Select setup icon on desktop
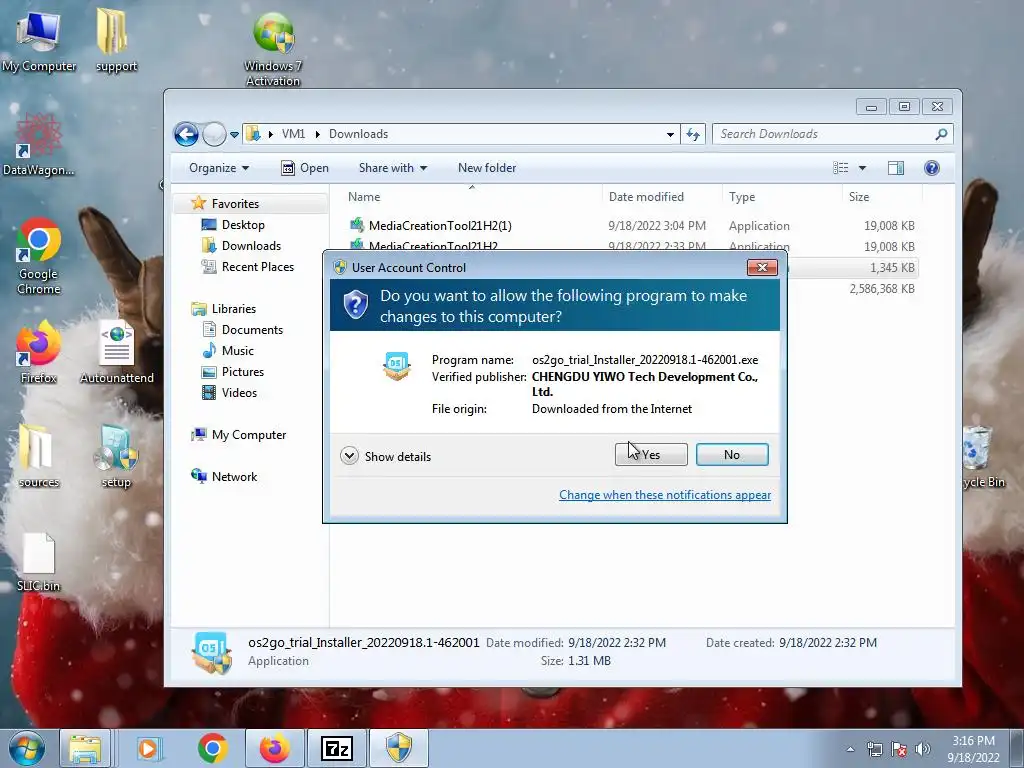Image resolution: width=1024 pixels, height=768 pixels. pyautogui.click(x=116, y=456)
